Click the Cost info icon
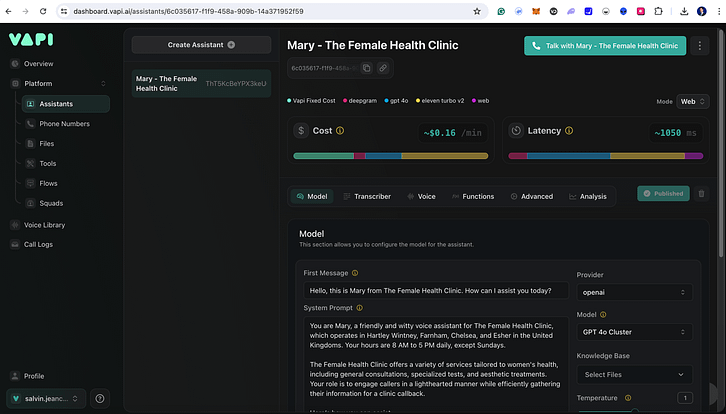Image resolution: width=726 pixels, height=414 pixels. [x=340, y=131]
